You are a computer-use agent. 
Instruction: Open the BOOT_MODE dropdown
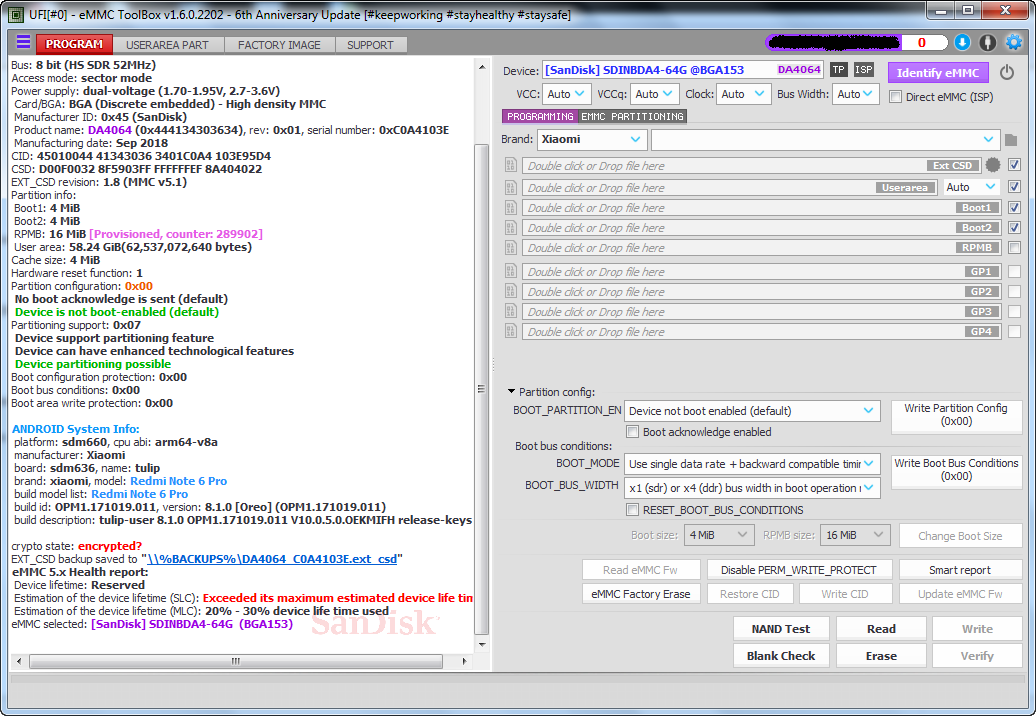coord(752,464)
